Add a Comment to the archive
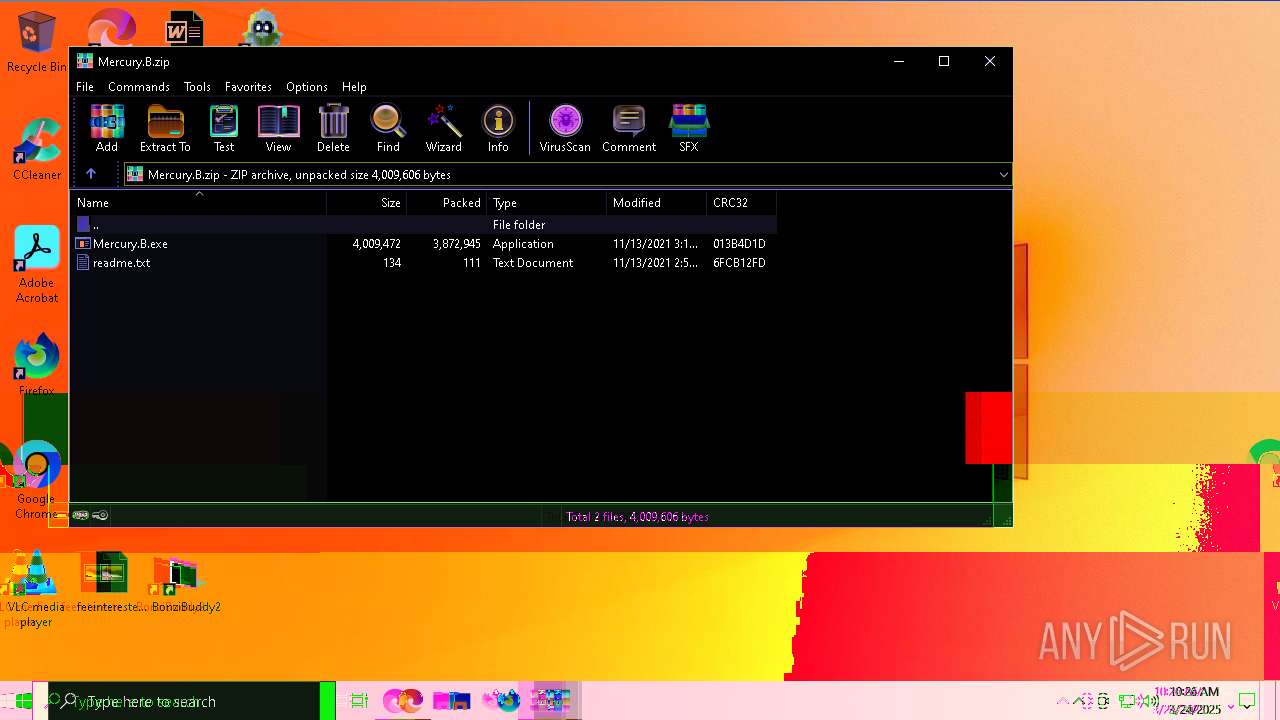 [629, 128]
